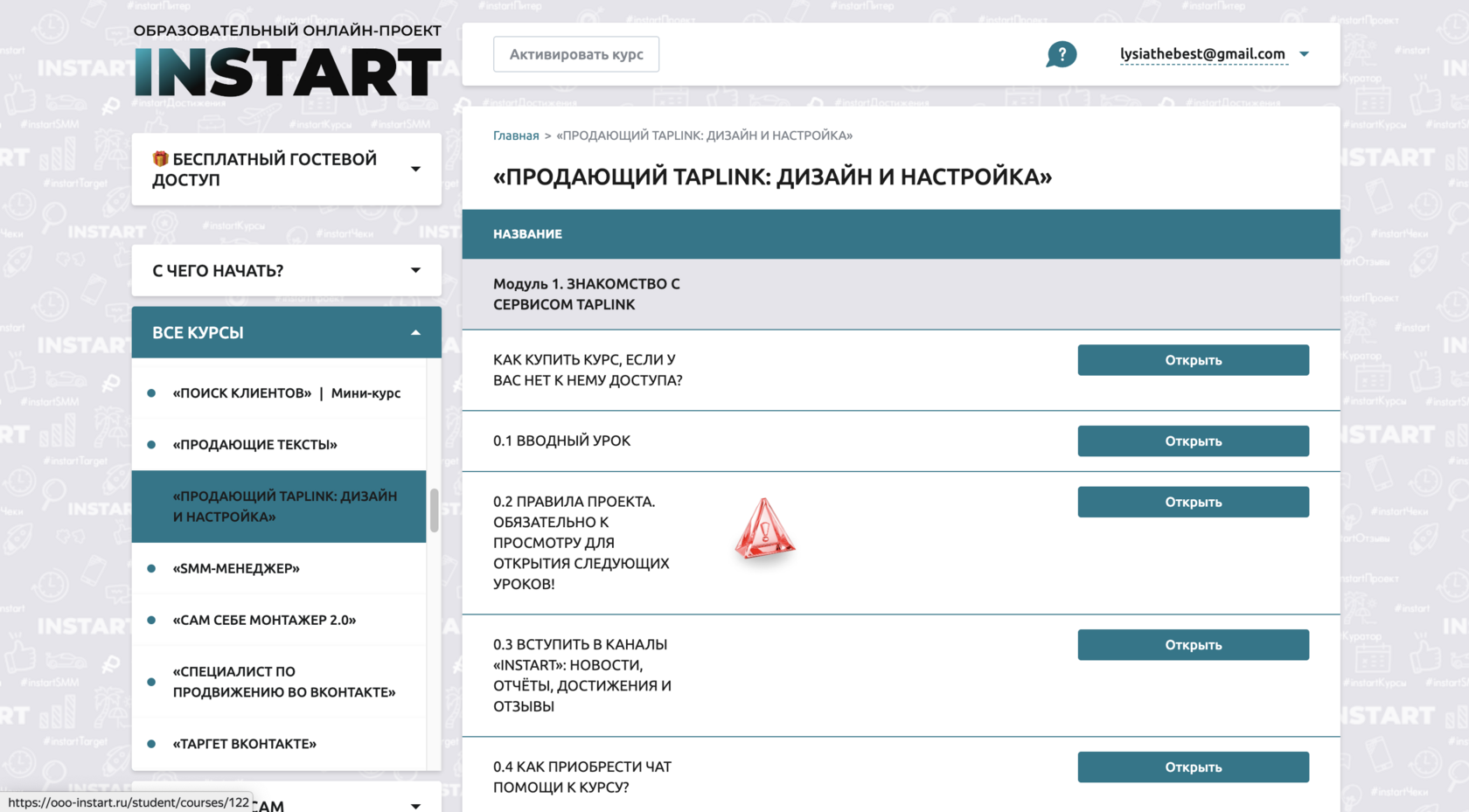Open 0.3 ВСТУПИТЬ В КАНАЛЫ lesson
1469x812 pixels.
coord(1193,645)
